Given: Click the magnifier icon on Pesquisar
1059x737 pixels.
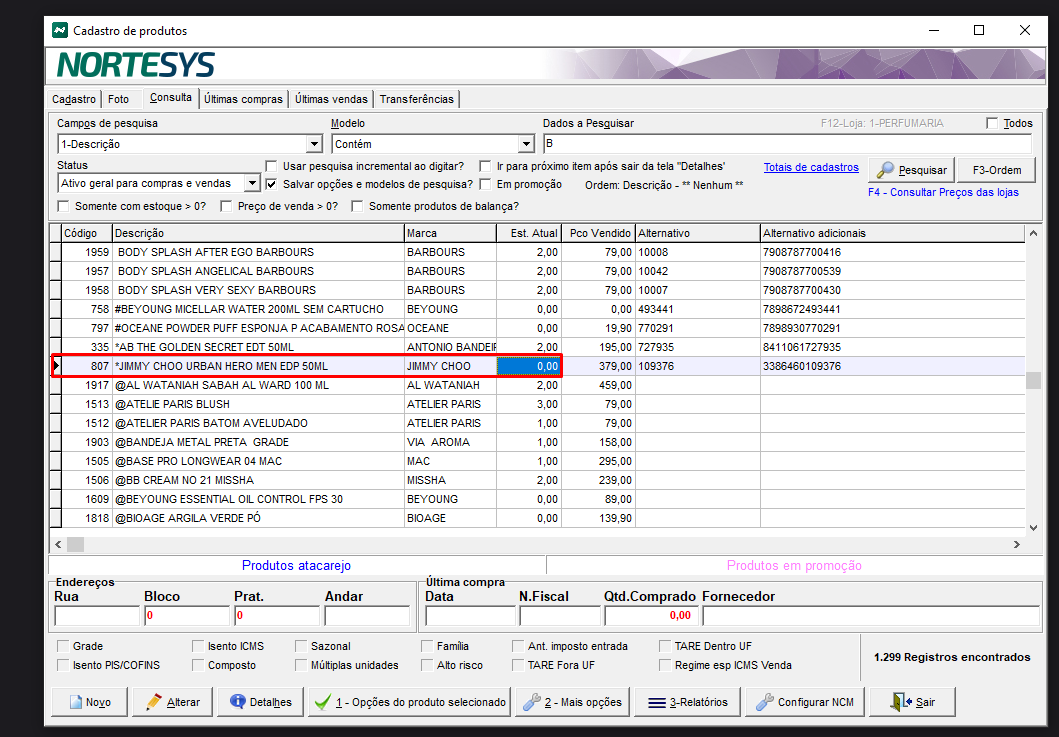Looking at the screenshot, I should tap(885, 170).
